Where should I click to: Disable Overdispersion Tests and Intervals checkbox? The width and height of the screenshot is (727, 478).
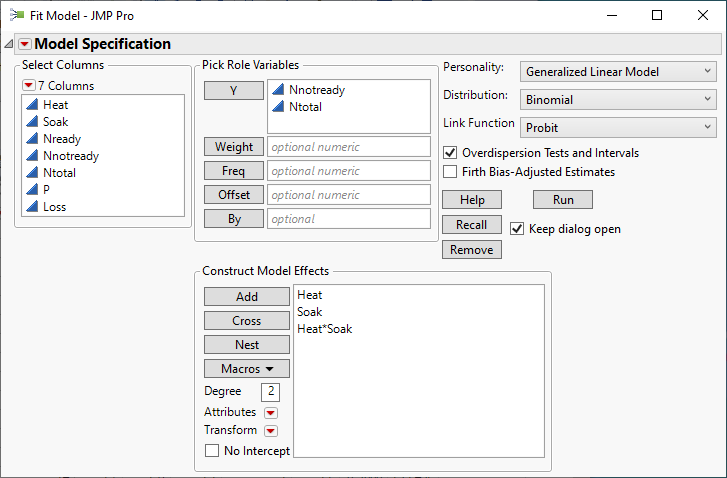coord(450,153)
